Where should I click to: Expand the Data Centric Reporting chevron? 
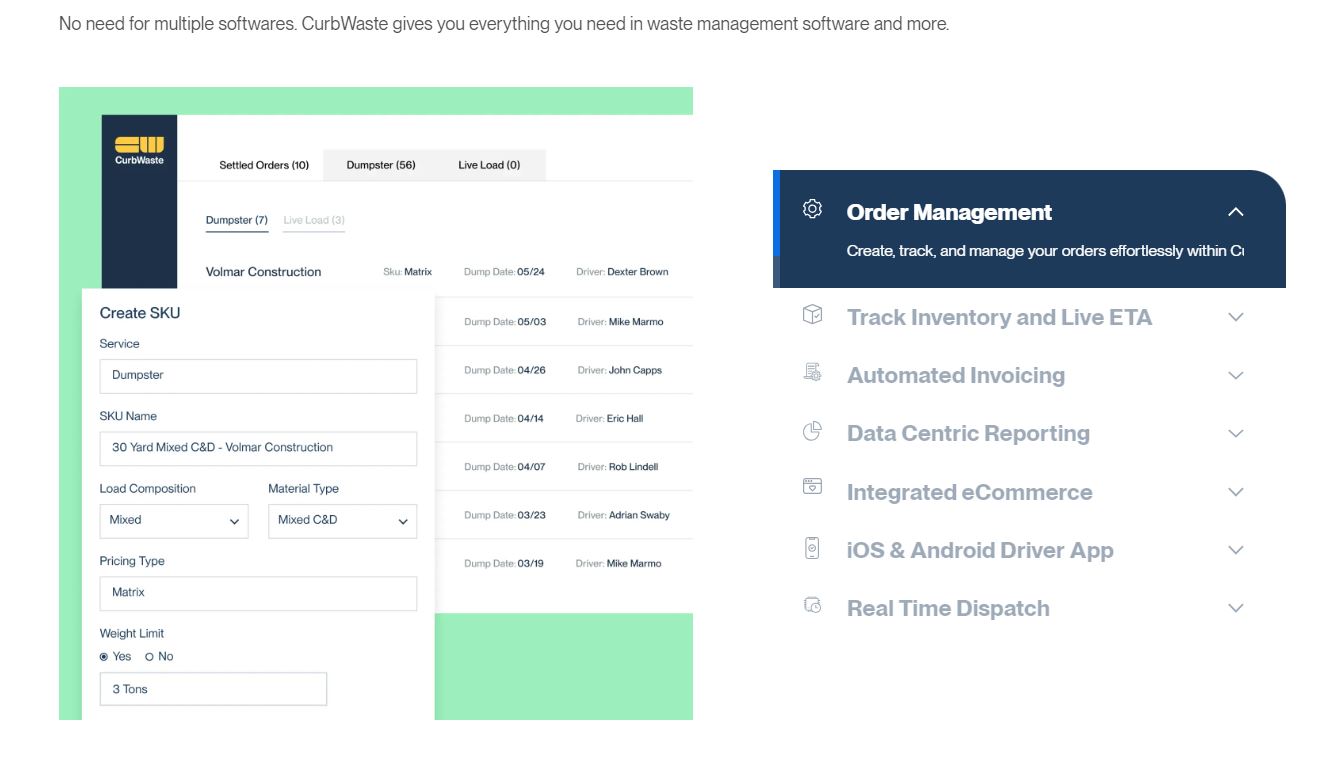pyautogui.click(x=1236, y=434)
